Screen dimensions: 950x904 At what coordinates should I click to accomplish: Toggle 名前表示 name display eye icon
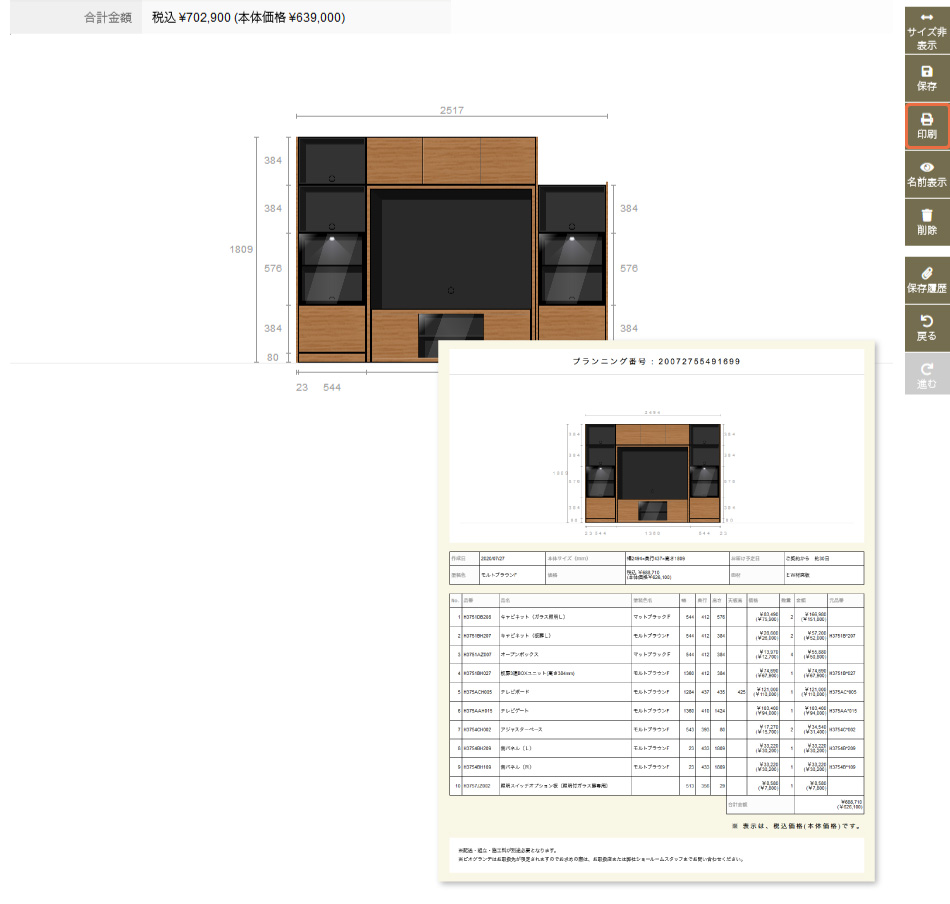tap(927, 174)
